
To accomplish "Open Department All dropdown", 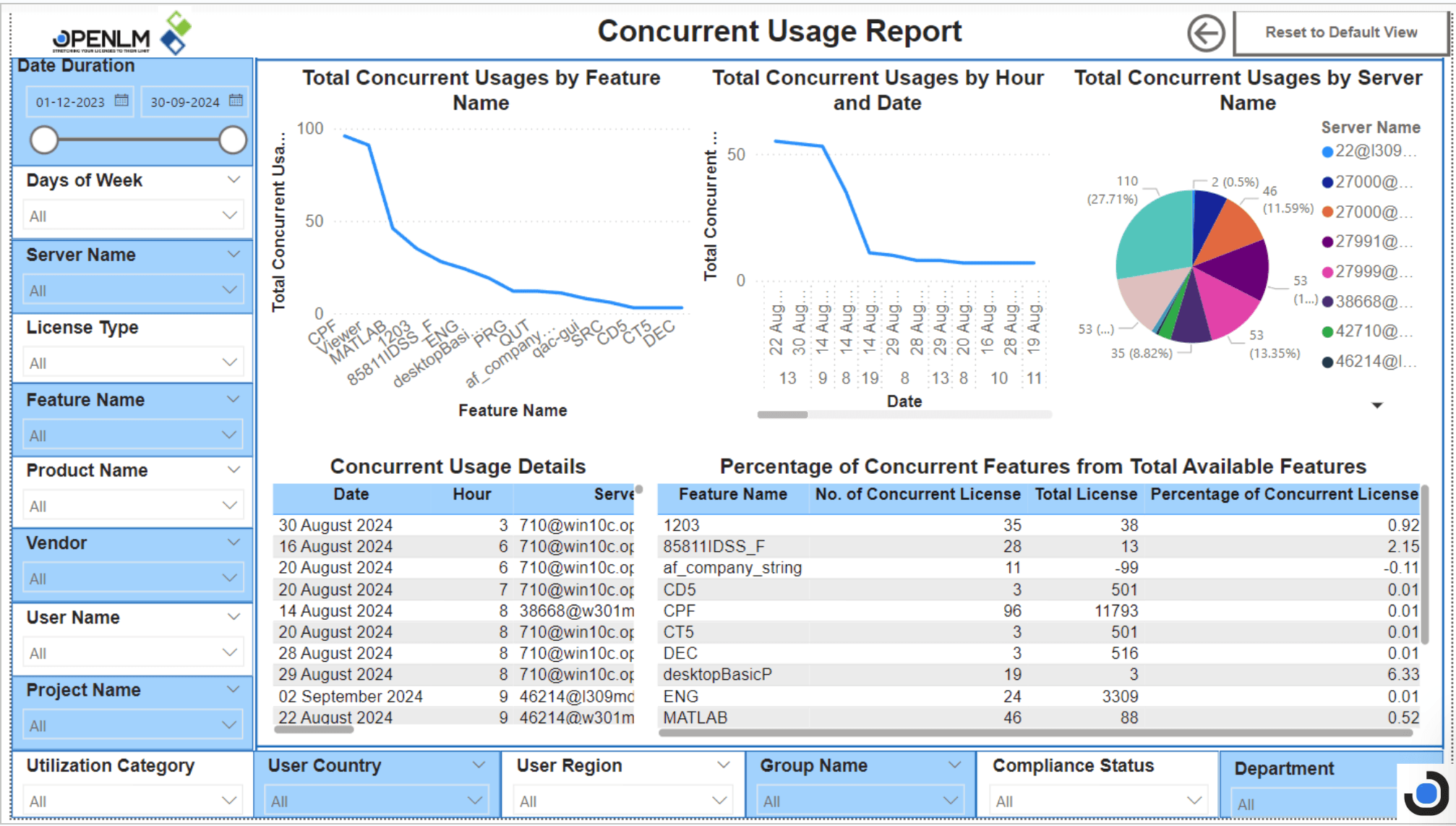I will [x=1314, y=804].
